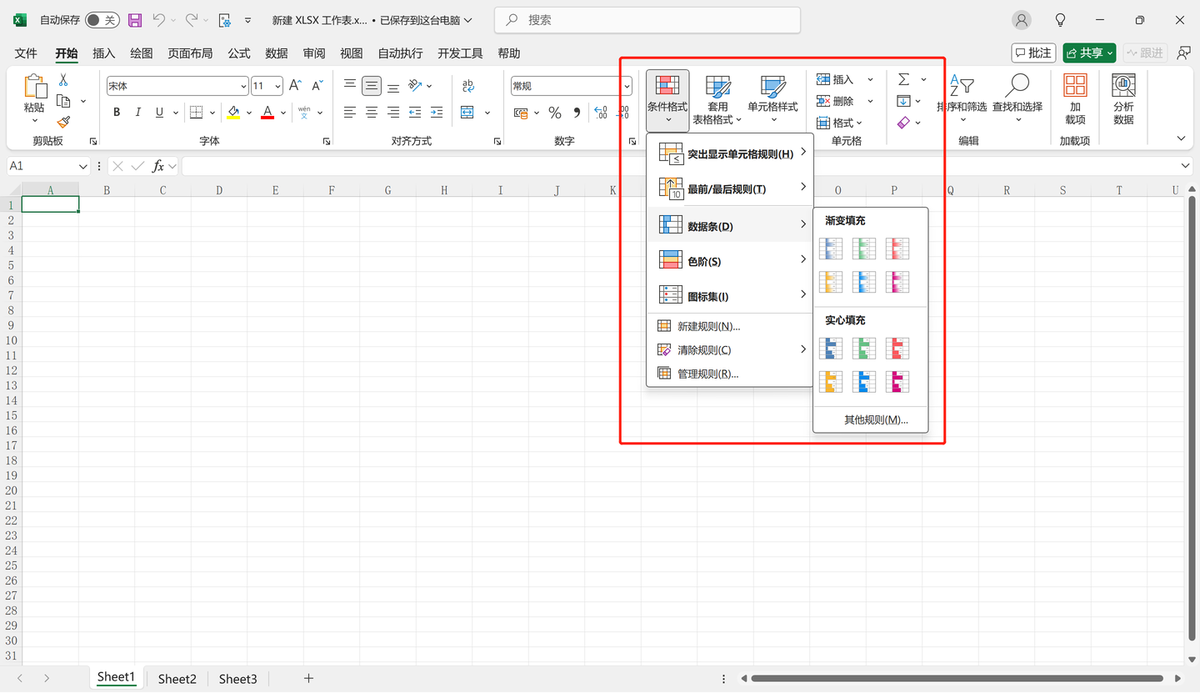Expand the number format 常规 dropdown
The height and width of the screenshot is (693, 1200).
click(627, 86)
